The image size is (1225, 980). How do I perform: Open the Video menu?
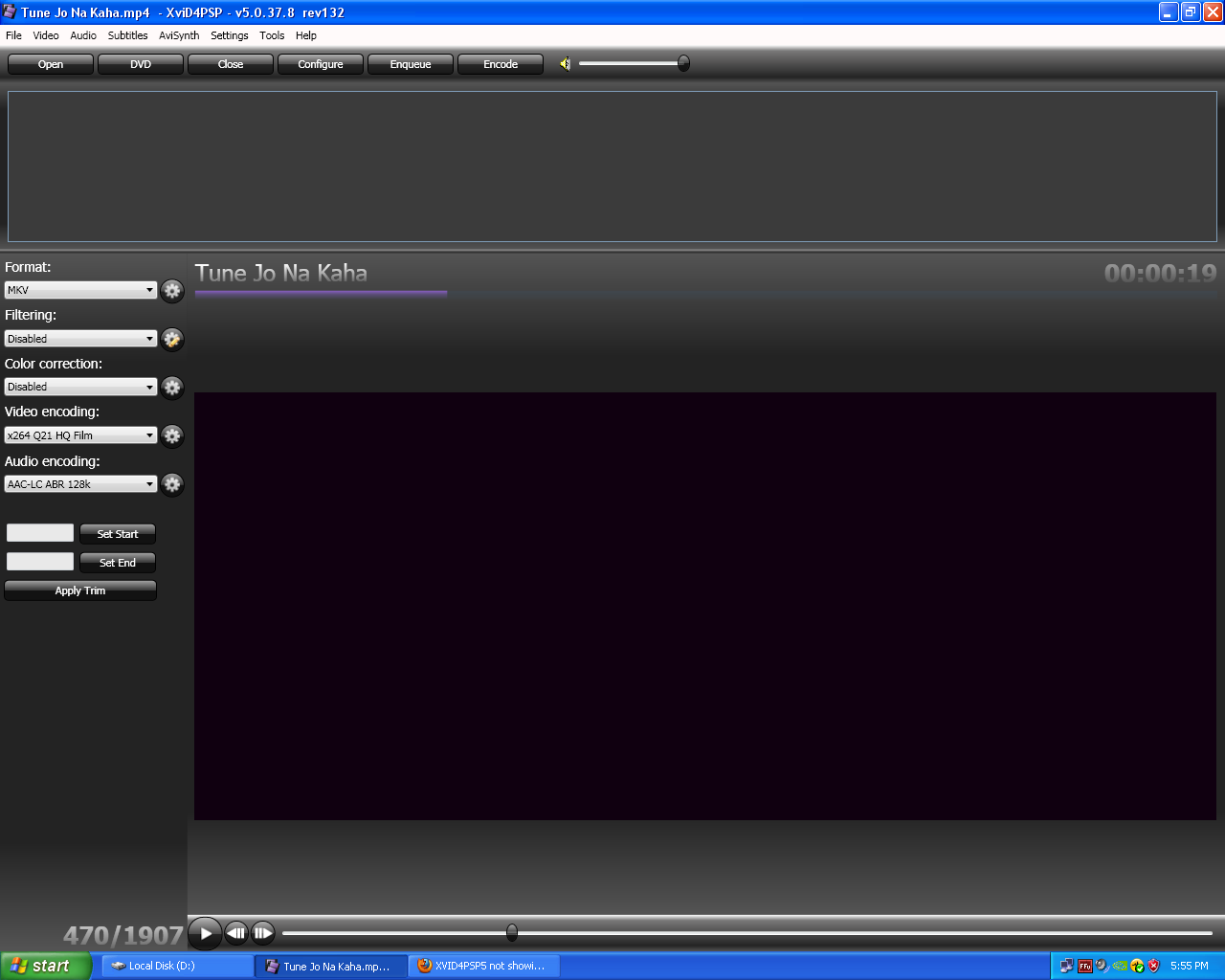(46, 35)
